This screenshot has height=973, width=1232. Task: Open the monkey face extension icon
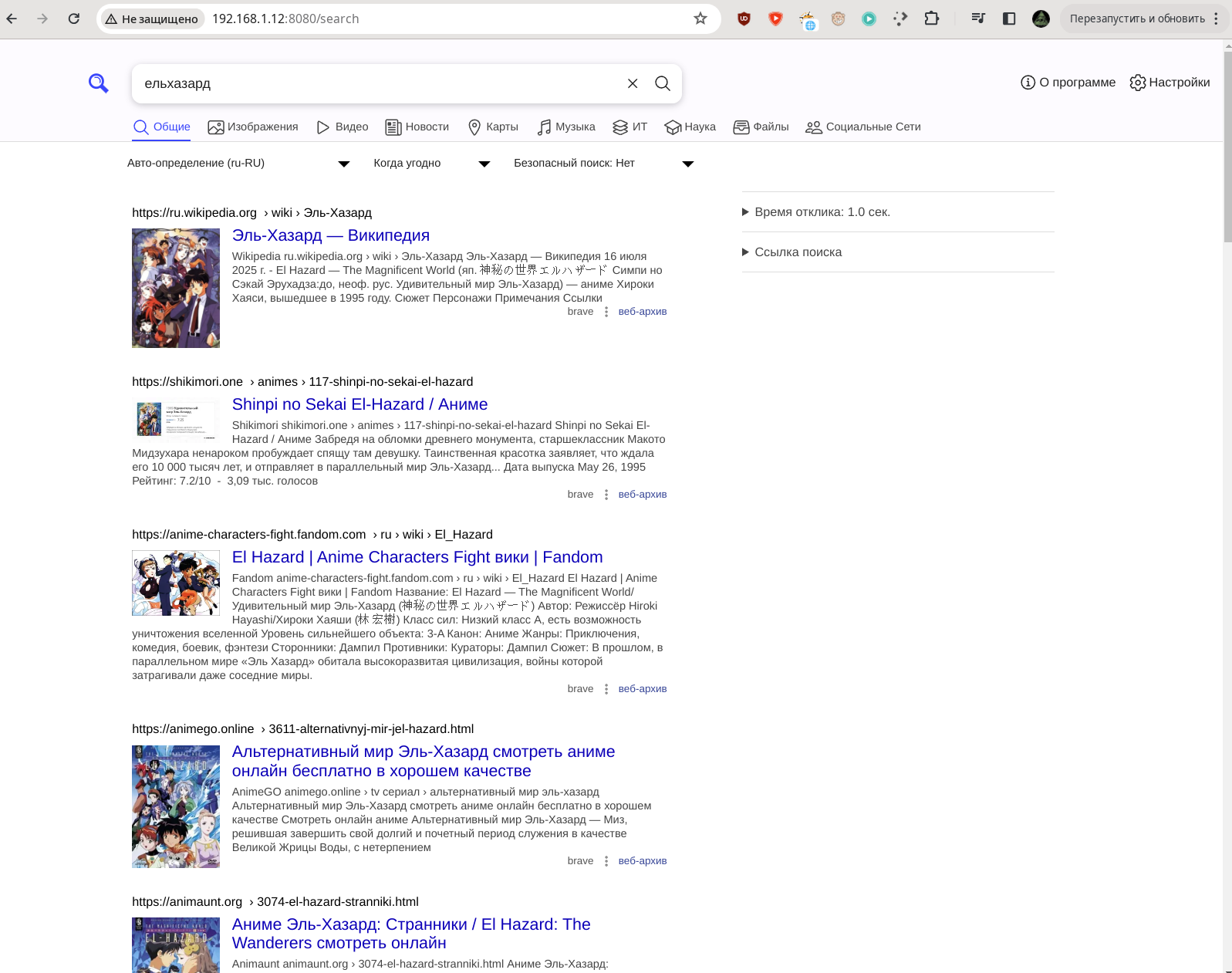pos(839,19)
